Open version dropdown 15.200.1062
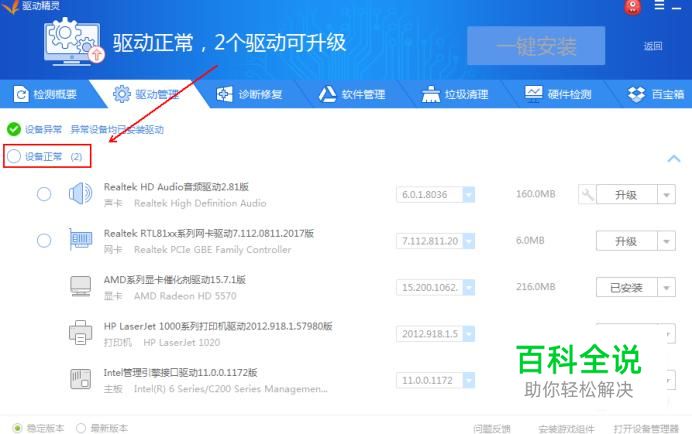692x434 pixels. pyautogui.click(x=469, y=287)
